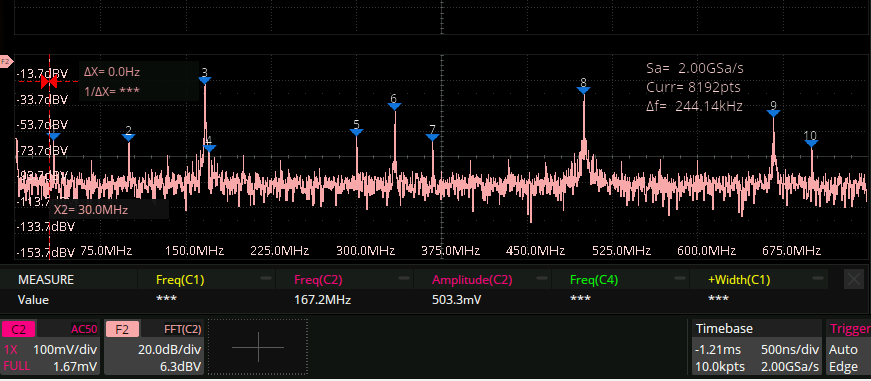
Task: Select the Freq(C2) measurement column
Action: coord(345,289)
